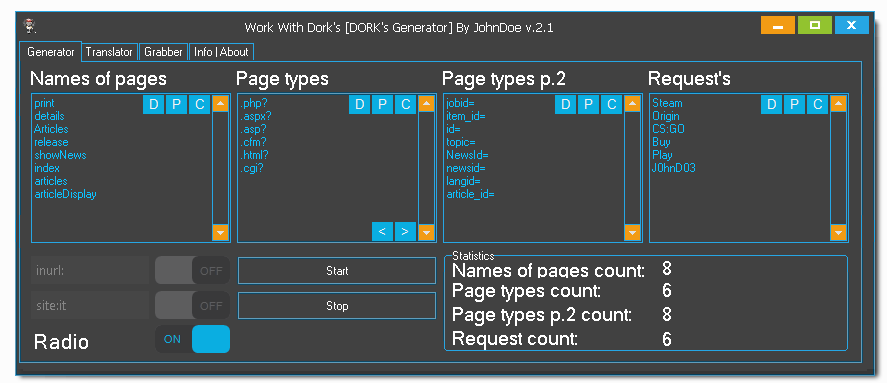Click the orange up arrow in Names of pages

pyautogui.click(x=221, y=104)
